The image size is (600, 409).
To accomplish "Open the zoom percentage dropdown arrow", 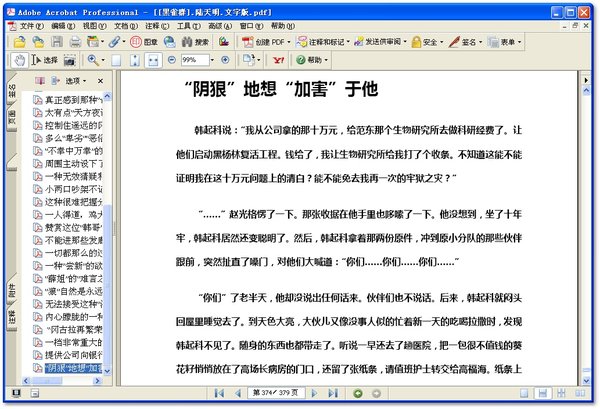I will coord(212,60).
